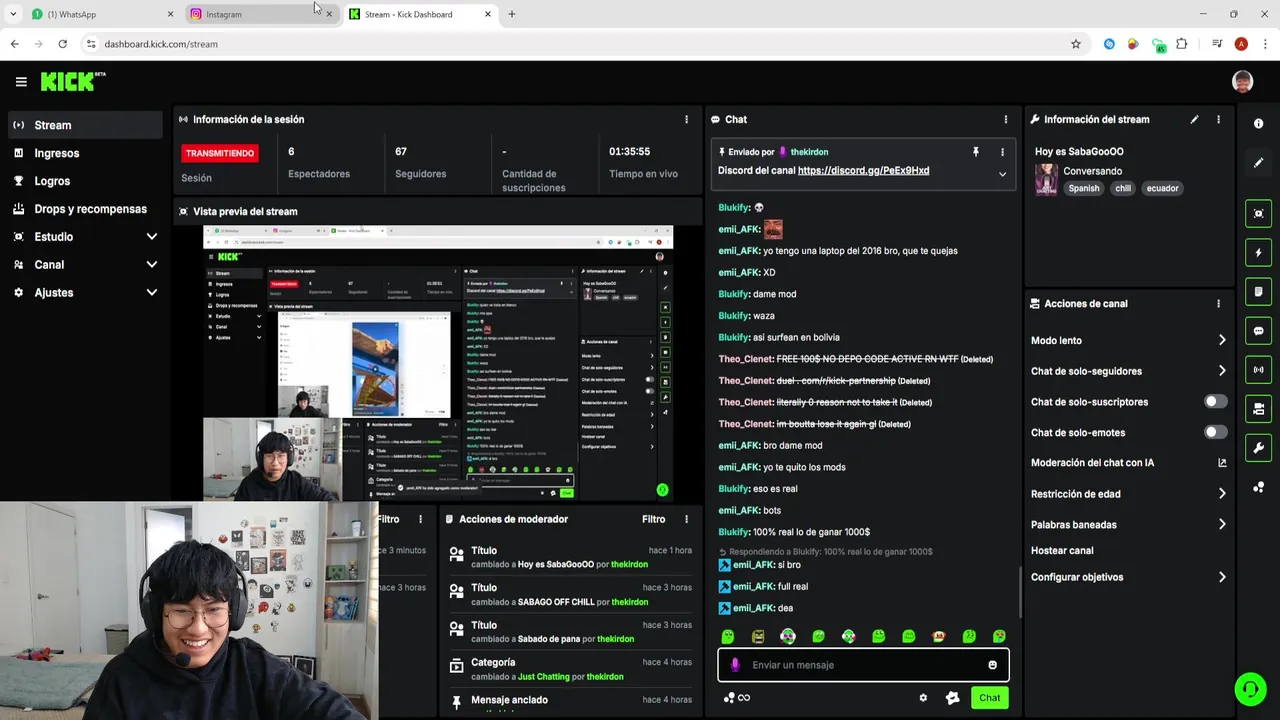The image size is (1280, 720).
Task: Open Acciones de canal options menu
Action: pos(1218,303)
